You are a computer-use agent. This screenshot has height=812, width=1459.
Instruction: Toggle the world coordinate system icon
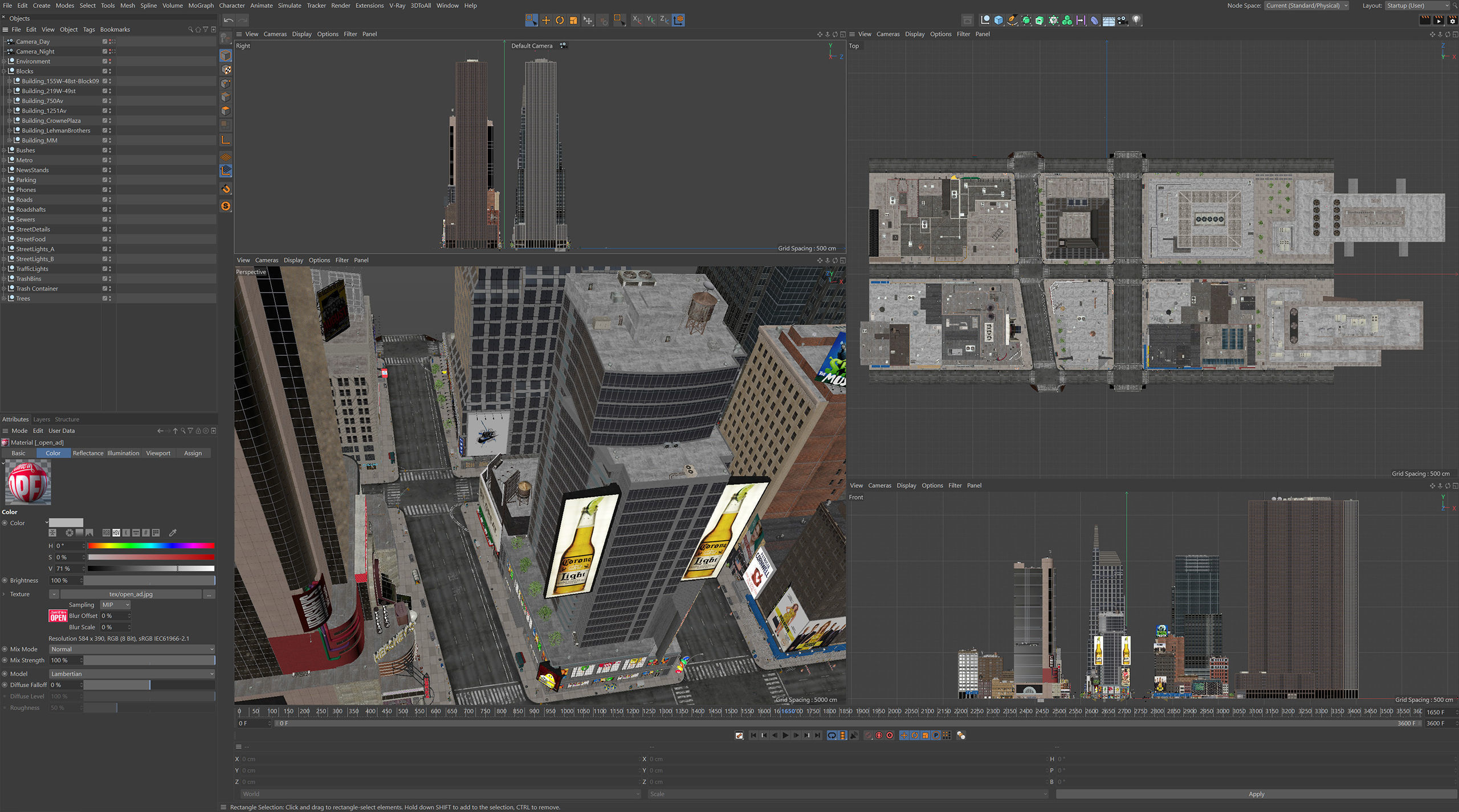tap(678, 20)
